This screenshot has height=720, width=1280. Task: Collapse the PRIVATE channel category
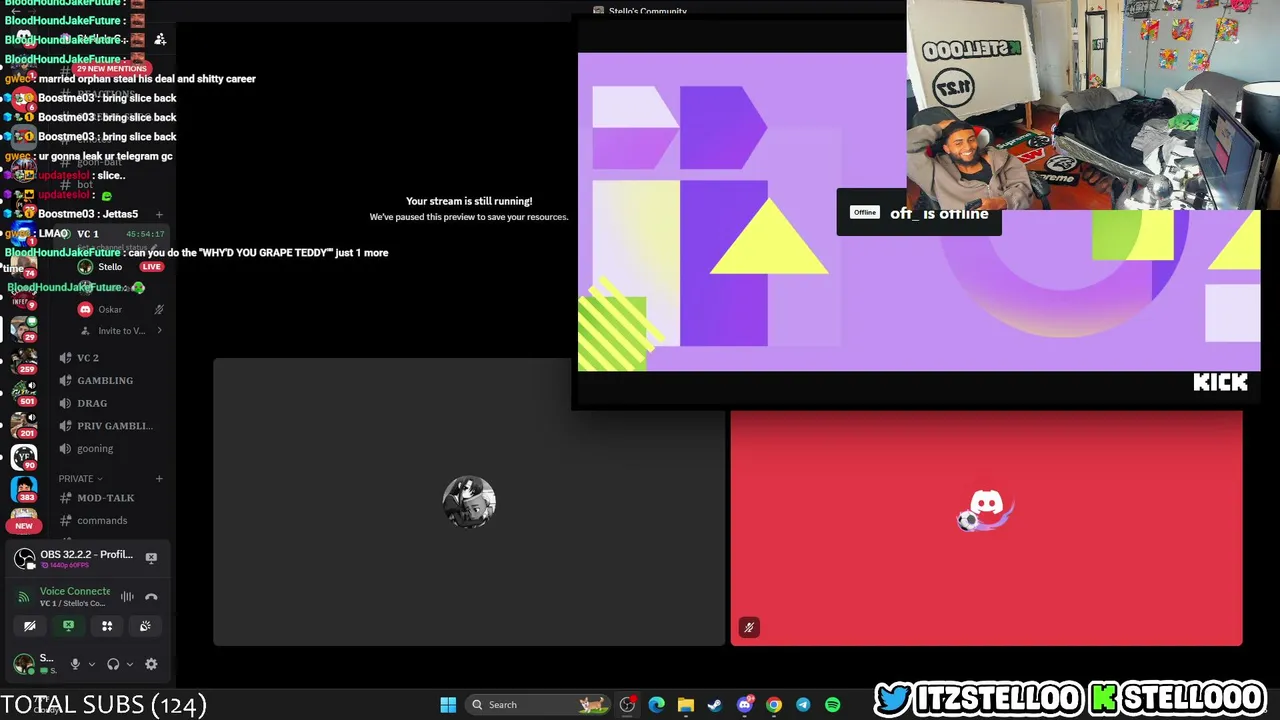click(x=80, y=479)
